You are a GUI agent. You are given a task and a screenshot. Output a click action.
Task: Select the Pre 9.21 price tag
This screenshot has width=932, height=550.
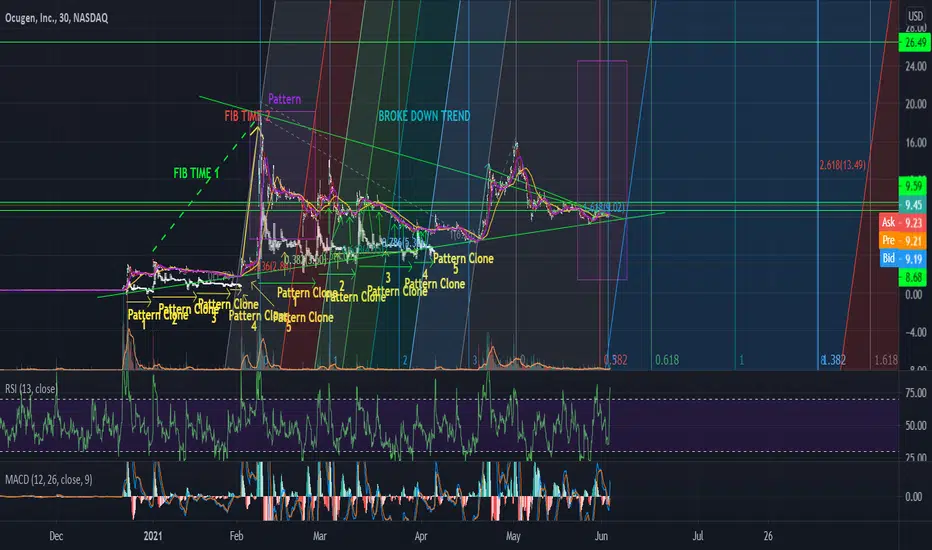[x=902, y=240]
